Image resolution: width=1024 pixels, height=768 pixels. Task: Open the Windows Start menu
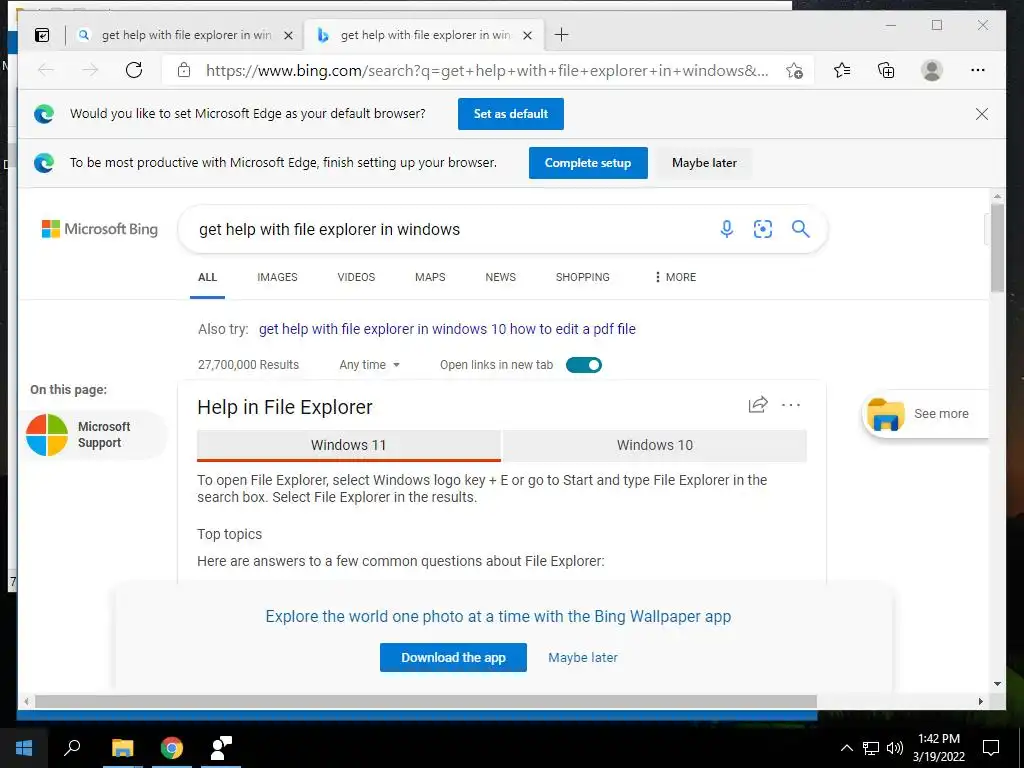tap(24, 748)
